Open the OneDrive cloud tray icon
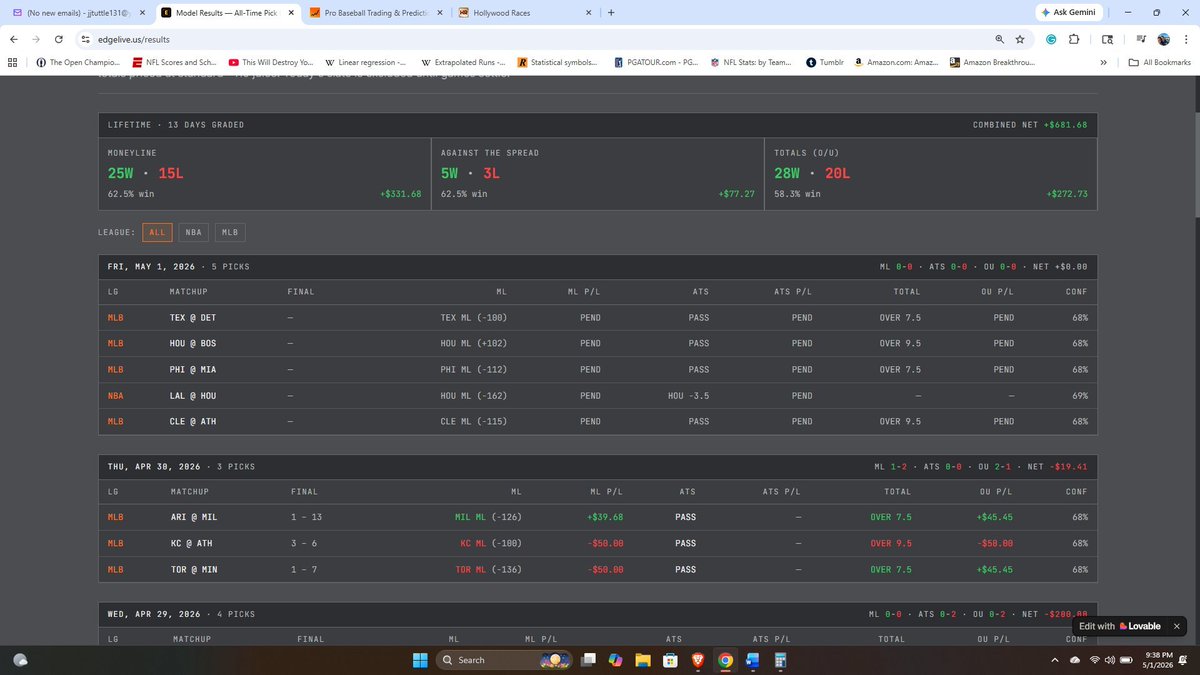 point(1075,660)
